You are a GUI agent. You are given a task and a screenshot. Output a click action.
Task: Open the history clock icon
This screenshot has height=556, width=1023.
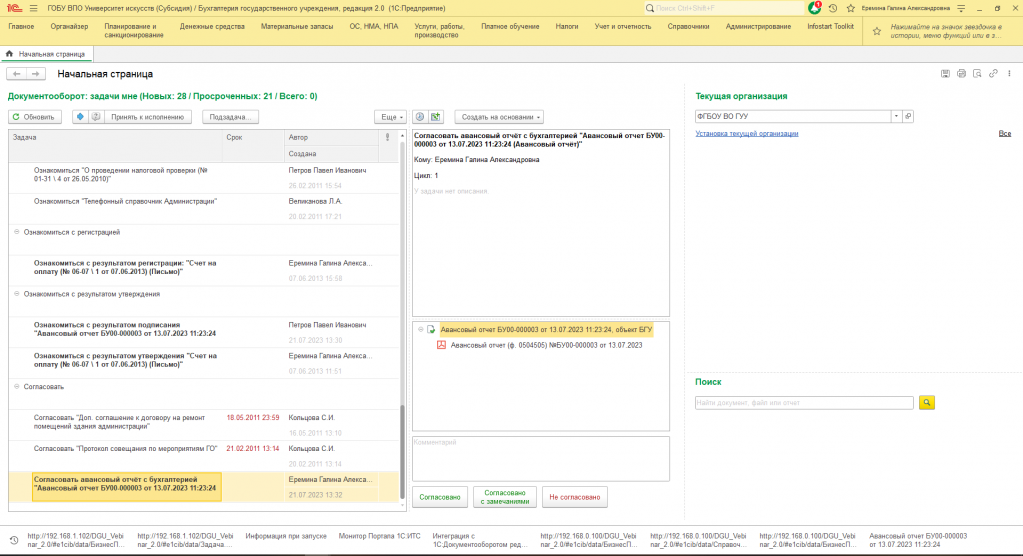click(833, 8)
